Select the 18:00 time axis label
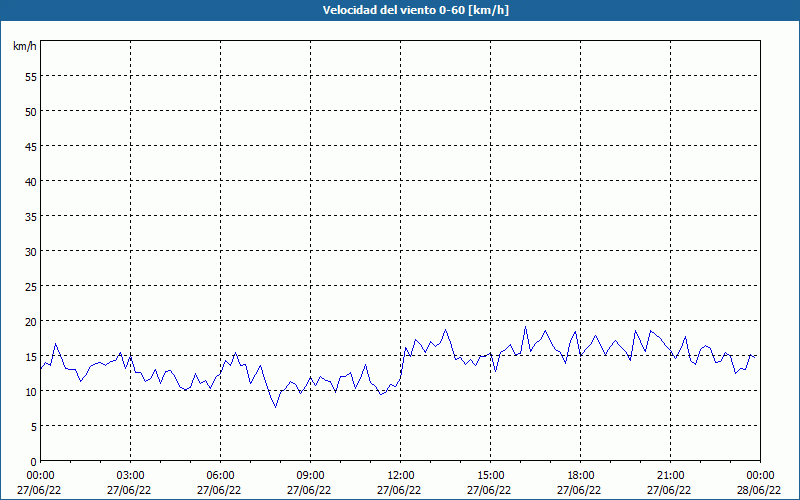 click(580, 475)
